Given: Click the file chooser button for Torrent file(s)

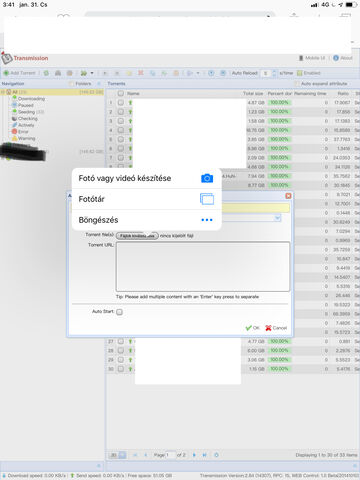Looking at the screenshot, I should (137, 236).
